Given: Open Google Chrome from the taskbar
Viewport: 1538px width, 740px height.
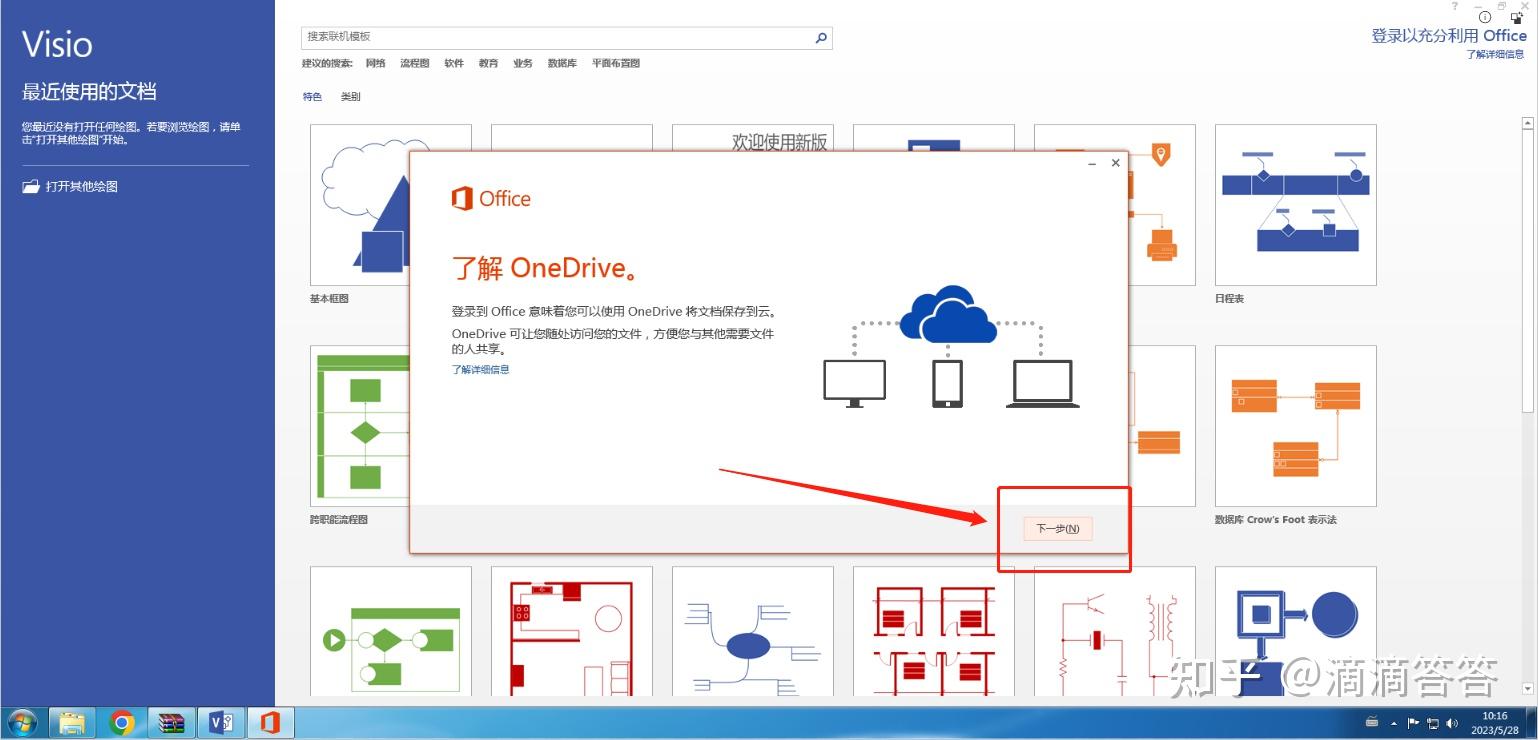Looking at the screenshot, I should click(122, 722).
